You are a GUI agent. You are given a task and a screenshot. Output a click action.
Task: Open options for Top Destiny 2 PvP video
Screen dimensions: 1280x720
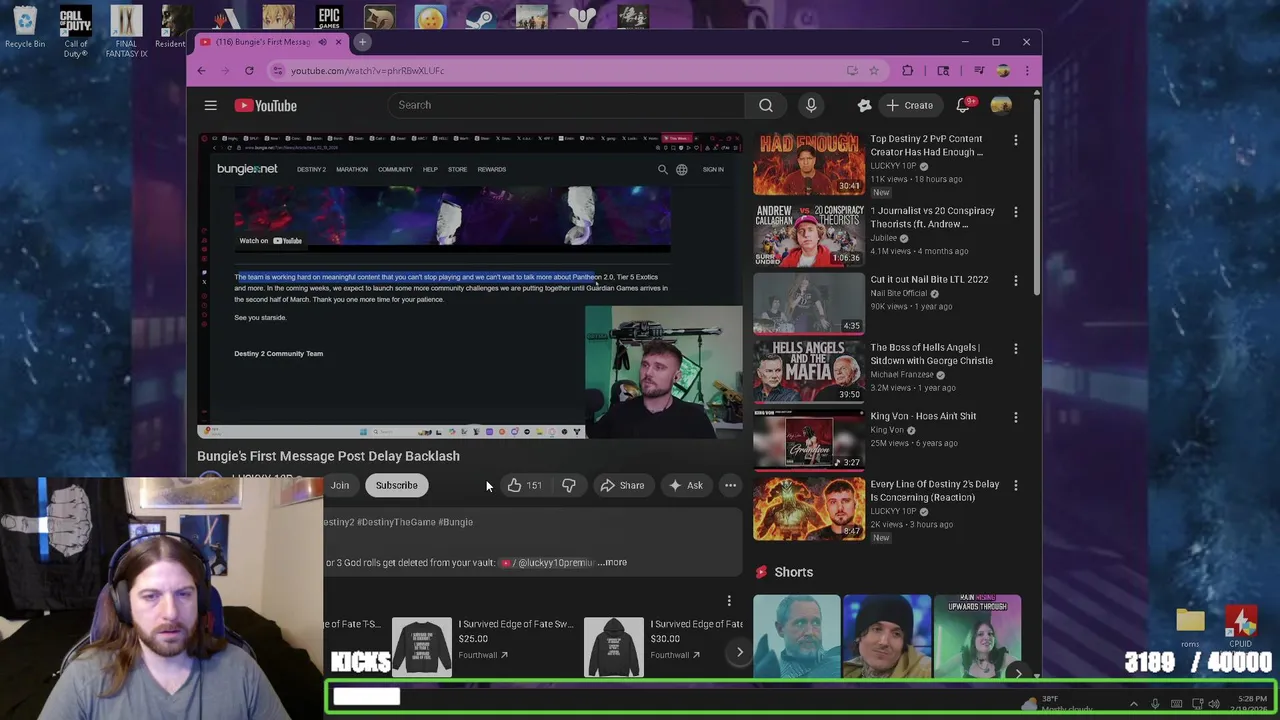coord(1015,140)
